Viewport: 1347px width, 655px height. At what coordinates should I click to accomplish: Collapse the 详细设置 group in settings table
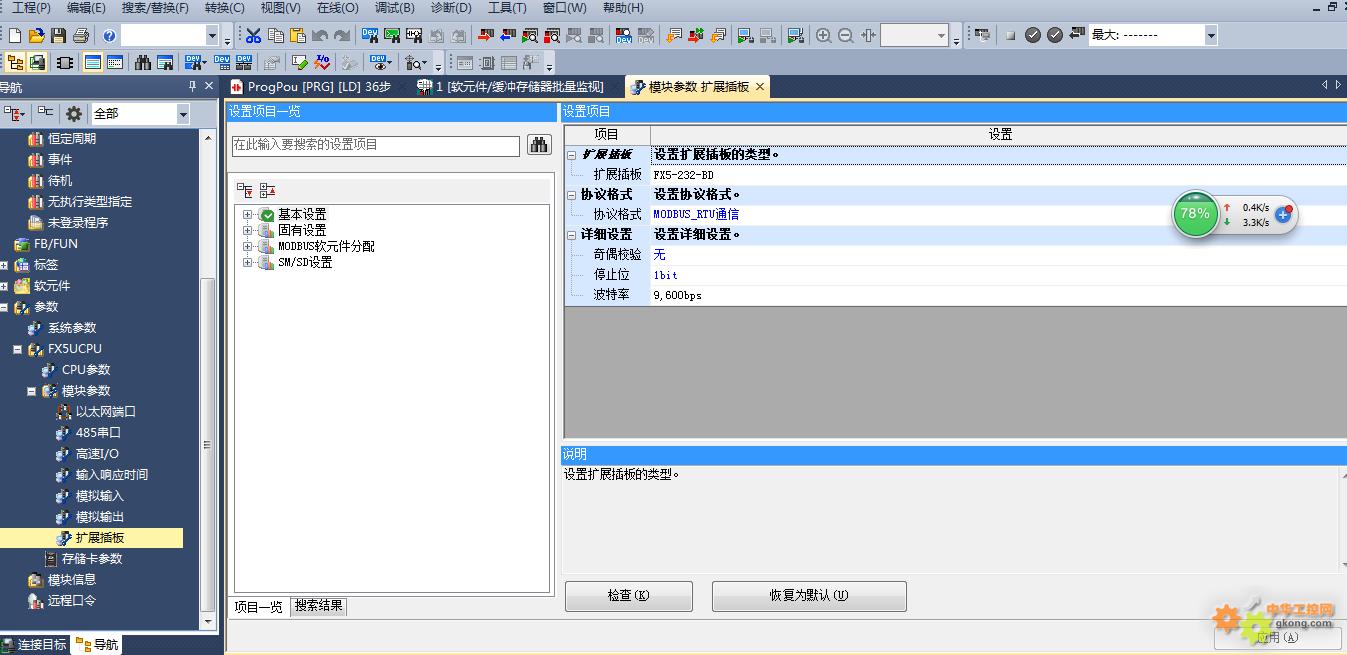[572, 235]
